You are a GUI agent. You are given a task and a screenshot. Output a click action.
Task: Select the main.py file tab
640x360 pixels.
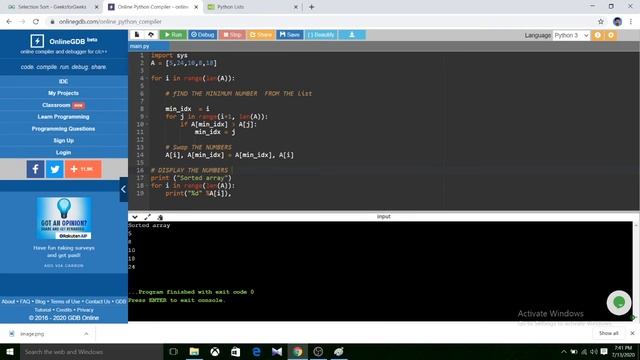coord(140,46)
